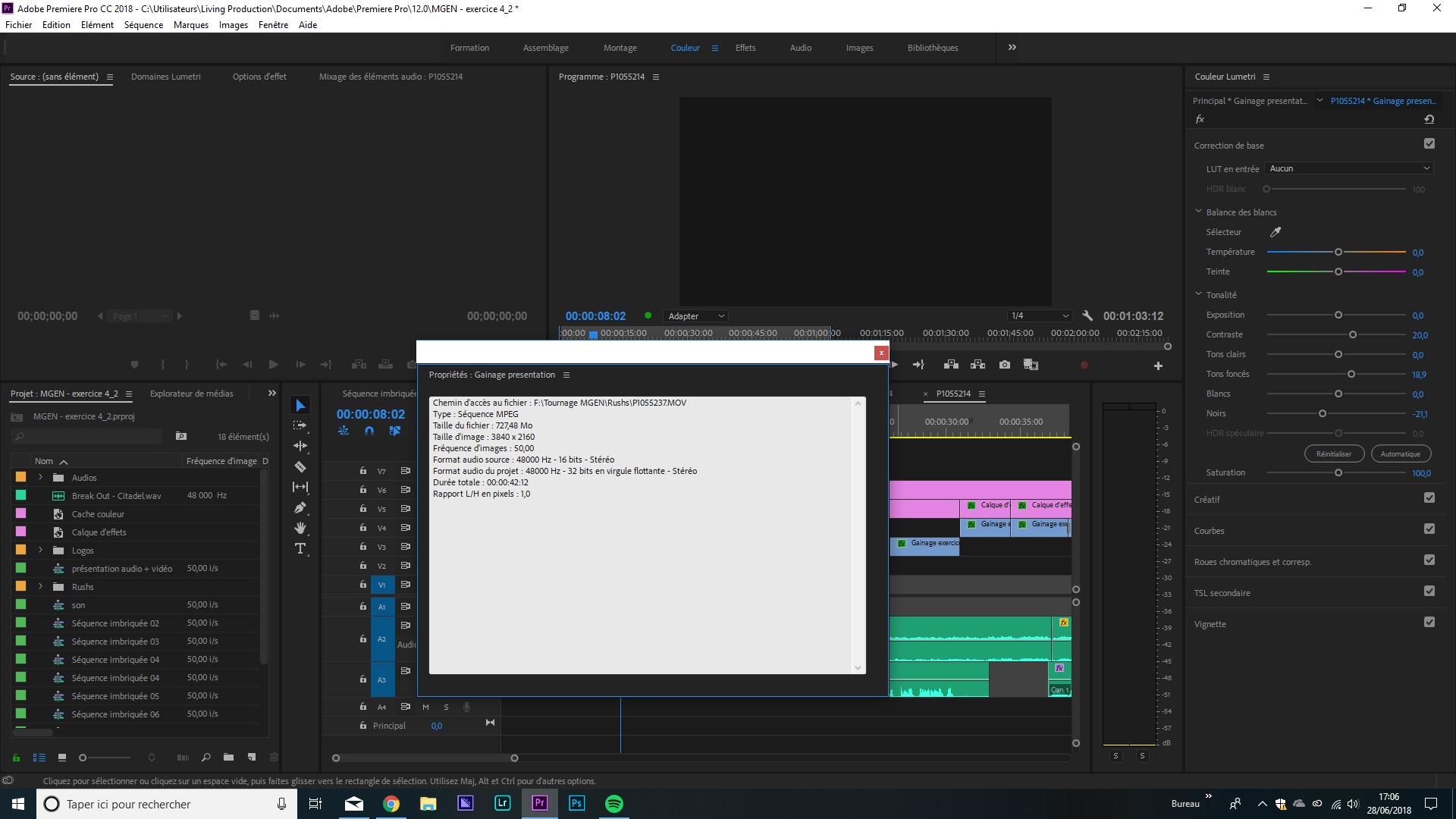Viewport: 1456px width, 819px height.
Task: Expand the Audios bin
Action: pyautogui.click(x=40, y=478)
